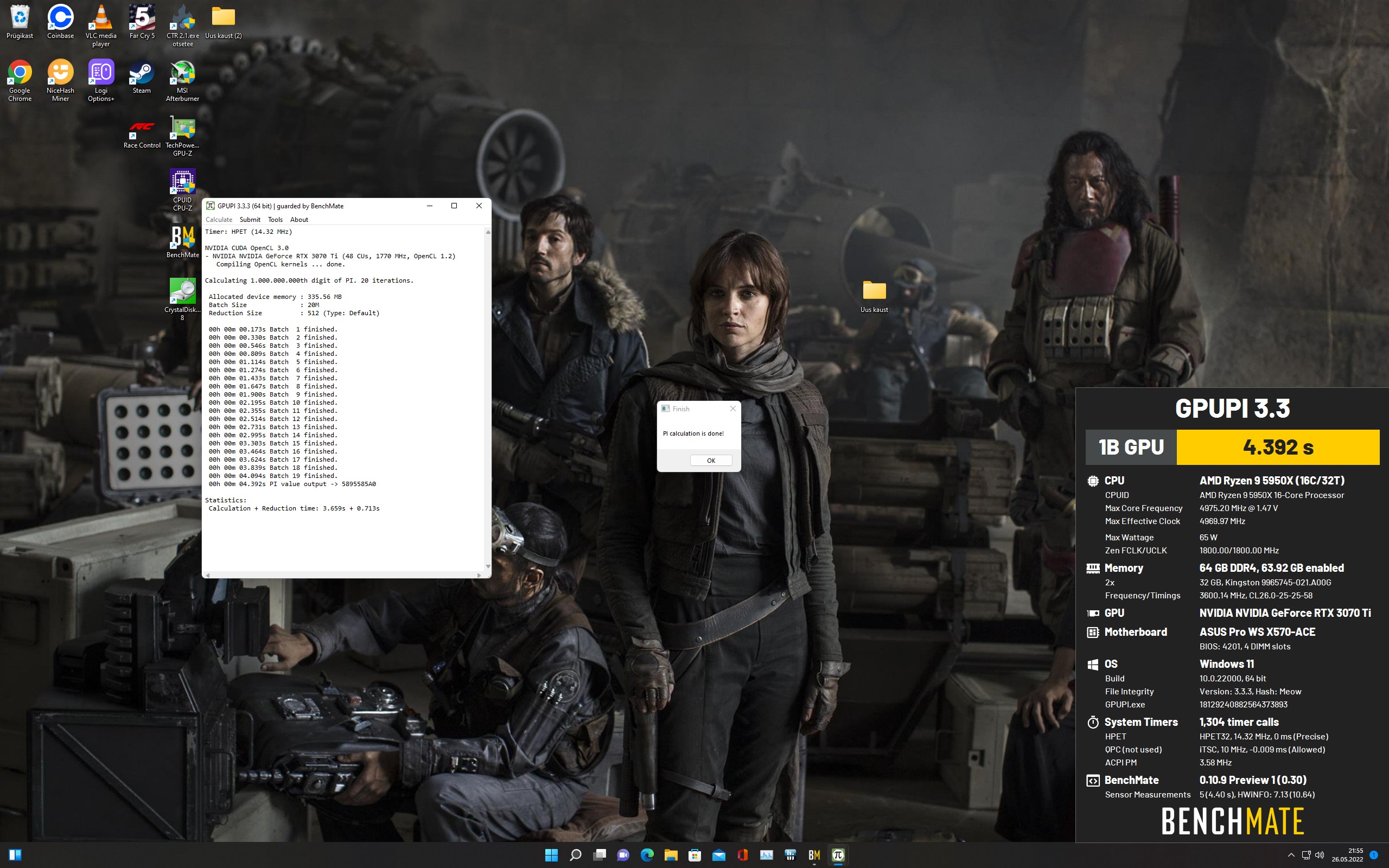
Task: Open the Tools menu in GPUPI
Action: 275,219
